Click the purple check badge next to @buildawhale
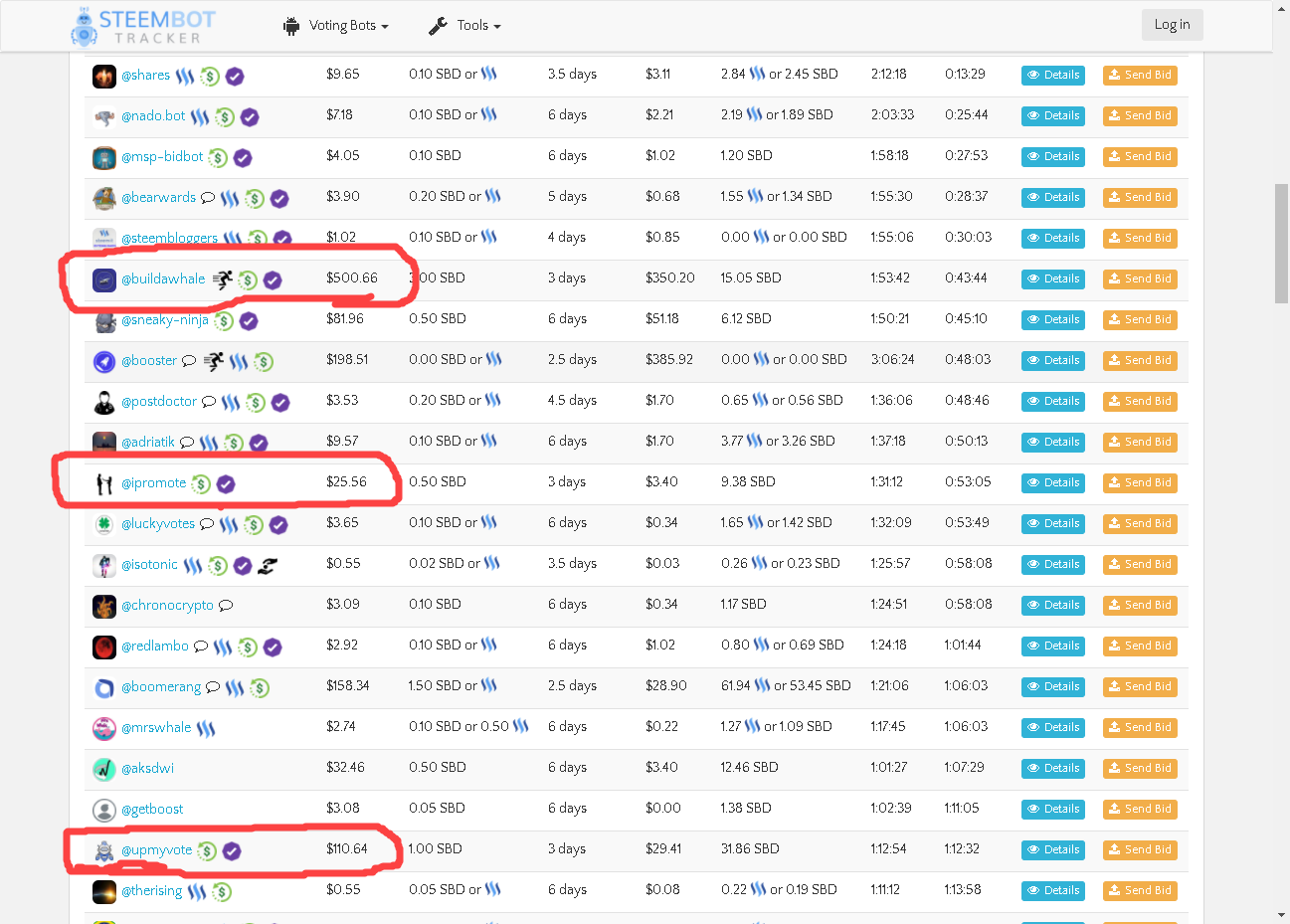This screenshot has height=924, width=1290. [273, 280]
